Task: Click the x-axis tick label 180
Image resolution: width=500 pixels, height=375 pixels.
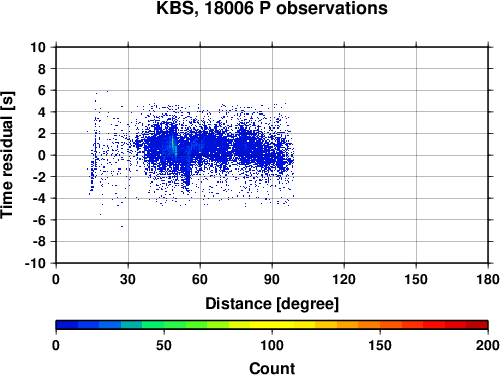Action: (488, 279)
